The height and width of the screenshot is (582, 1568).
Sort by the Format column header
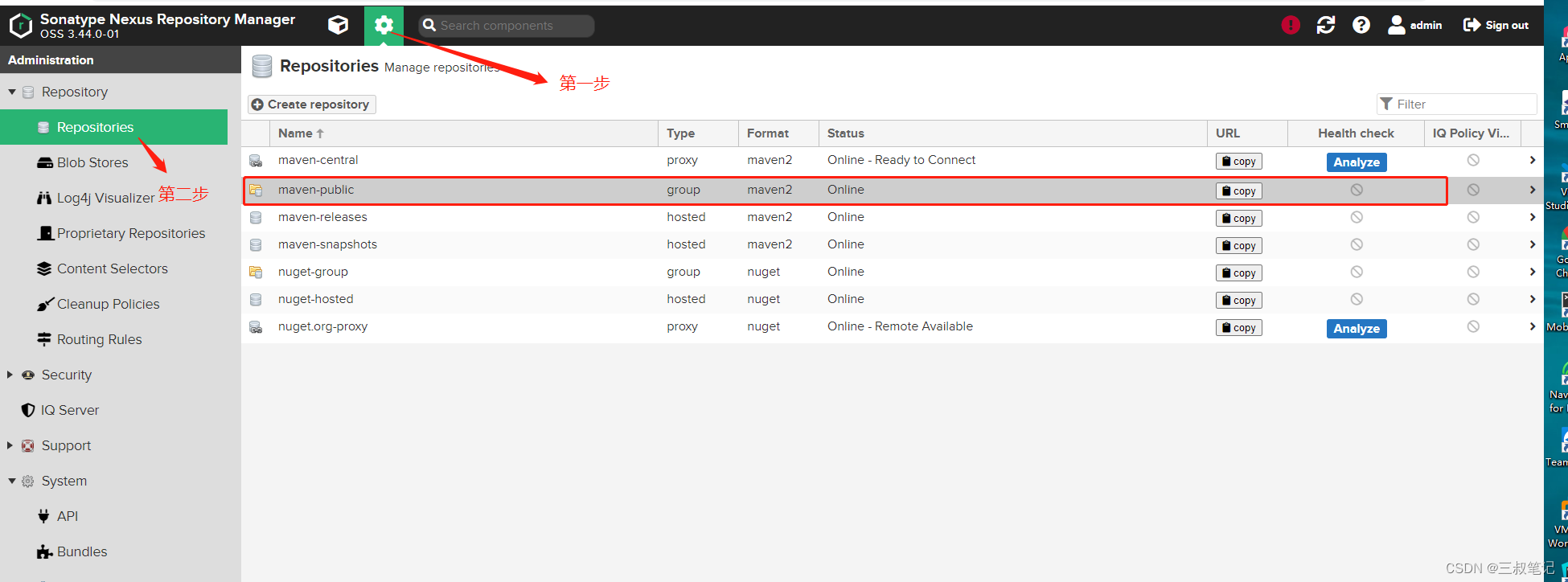[778, 133]
